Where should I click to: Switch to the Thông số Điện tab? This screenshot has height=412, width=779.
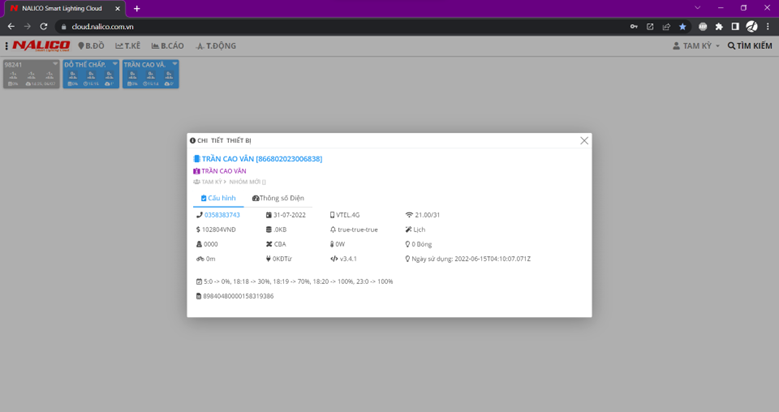pyautogui.click(x=278, y=198)
